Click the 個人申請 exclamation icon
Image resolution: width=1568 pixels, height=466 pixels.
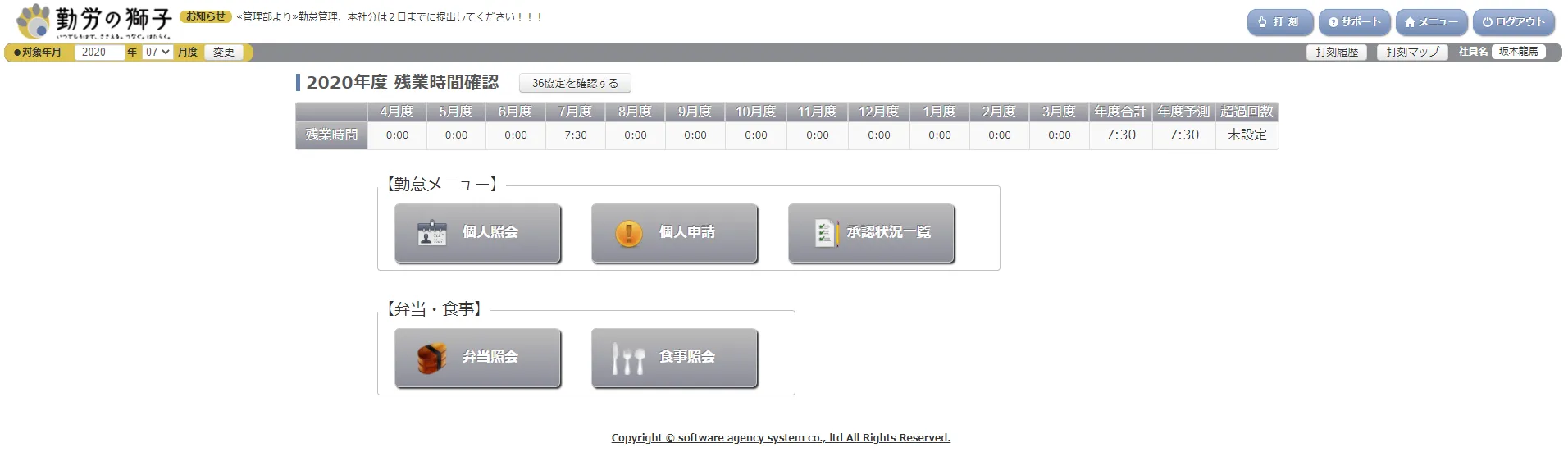(x=628, y=233)
